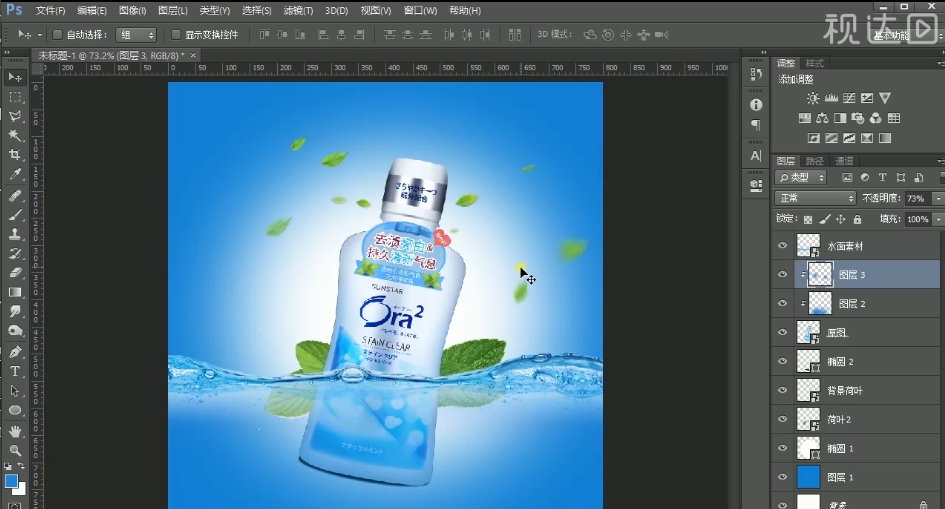Open the Character panel icon
Image resolution: width=945 pixels, height=509 pixels.
756,155
